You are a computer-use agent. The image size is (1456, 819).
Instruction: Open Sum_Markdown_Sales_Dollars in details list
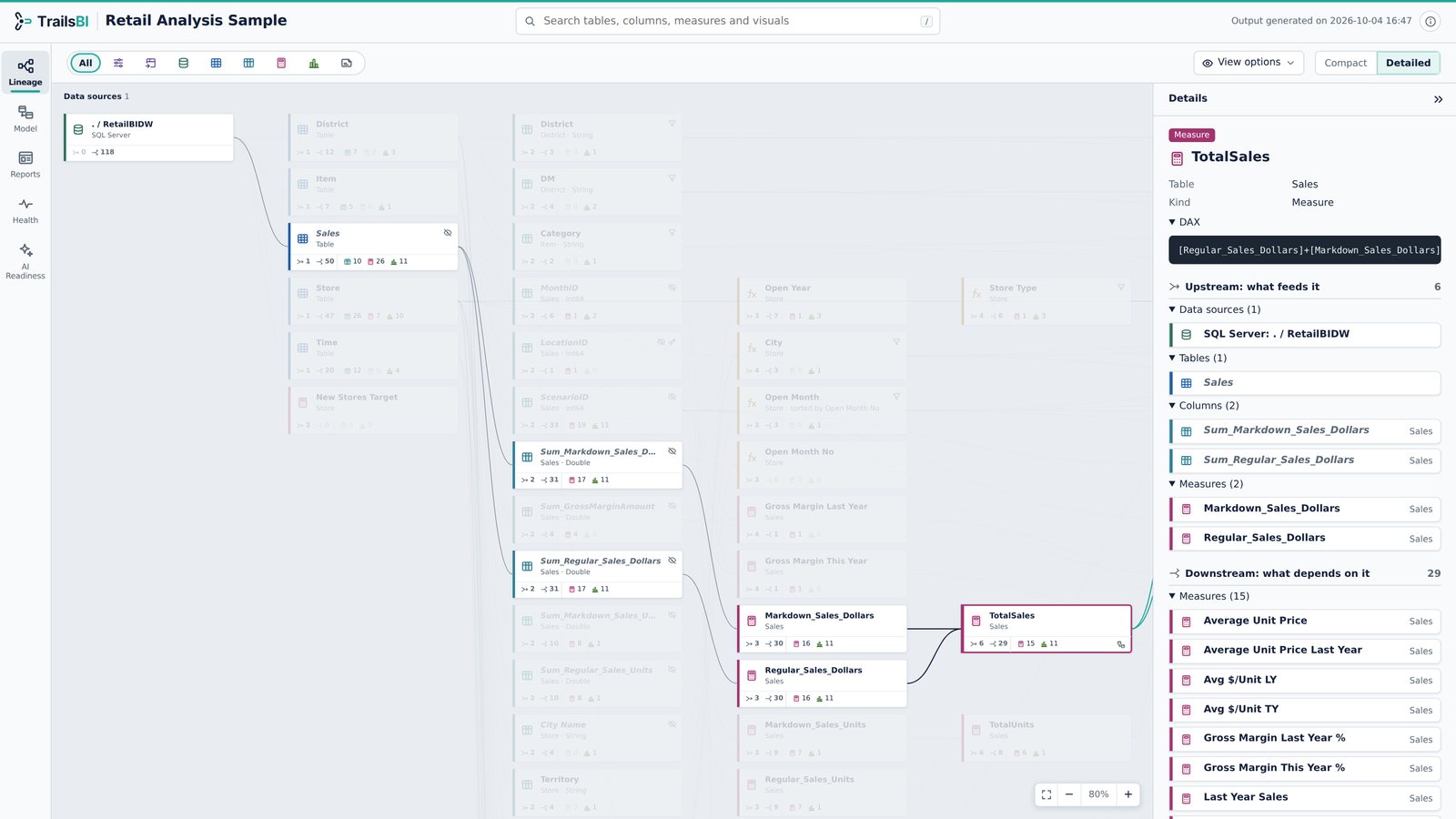tap(1305, 430)
